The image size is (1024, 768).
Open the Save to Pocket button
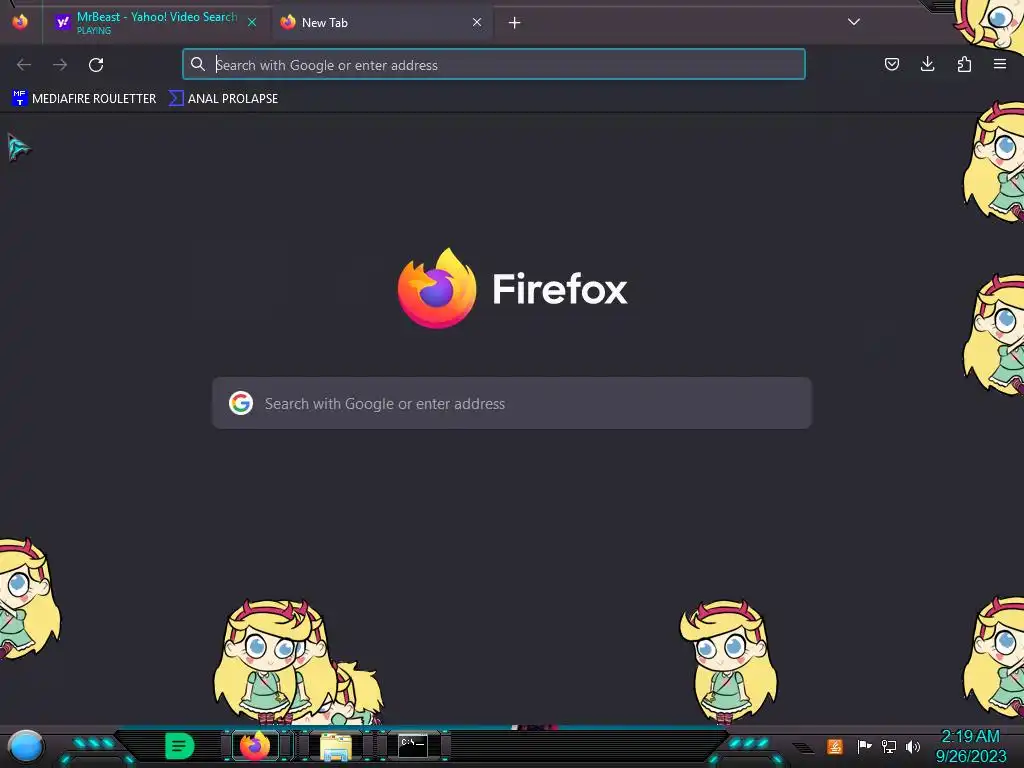point(891,64)
